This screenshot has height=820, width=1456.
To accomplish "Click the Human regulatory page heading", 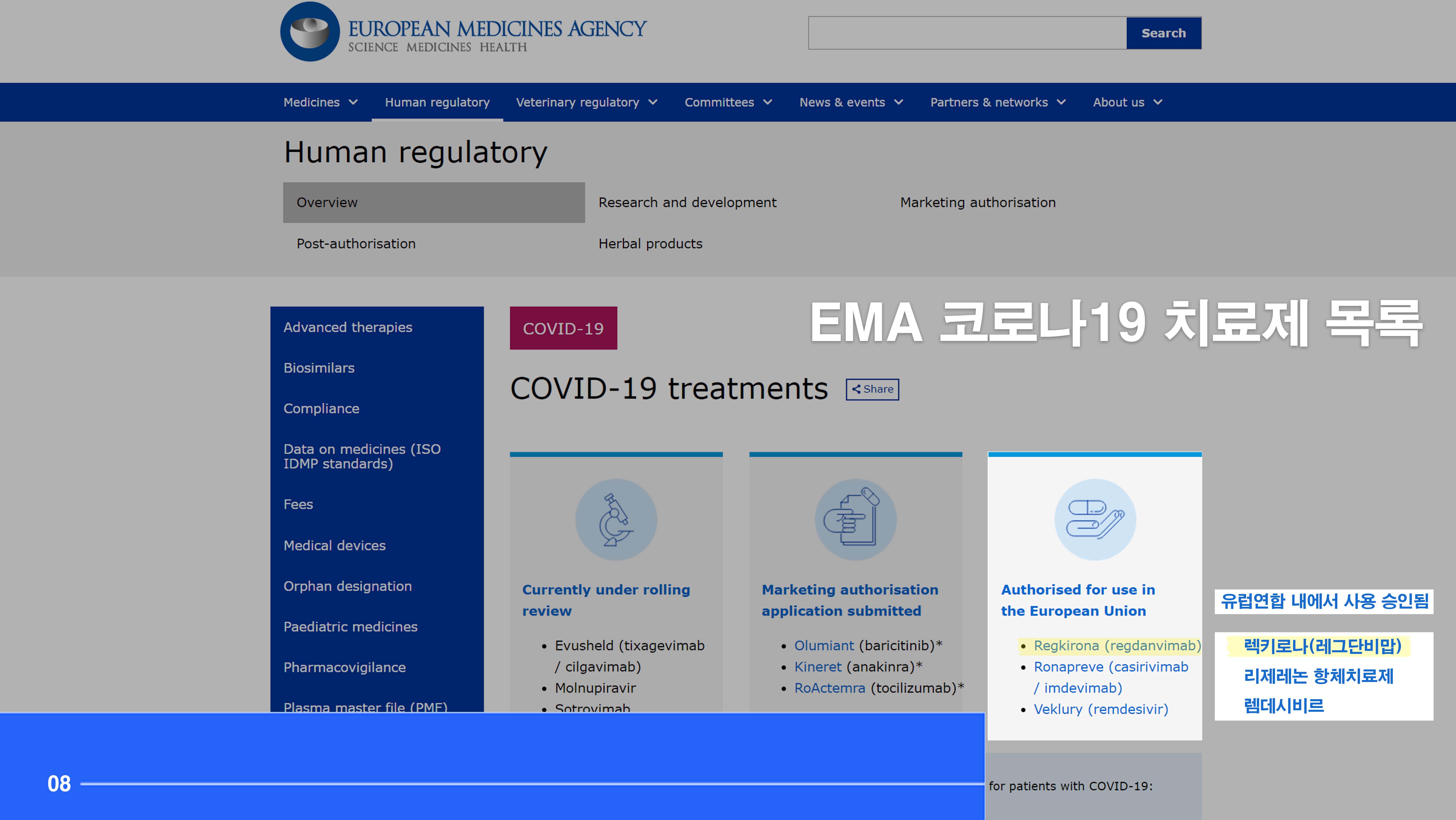I will click(415, 152).
